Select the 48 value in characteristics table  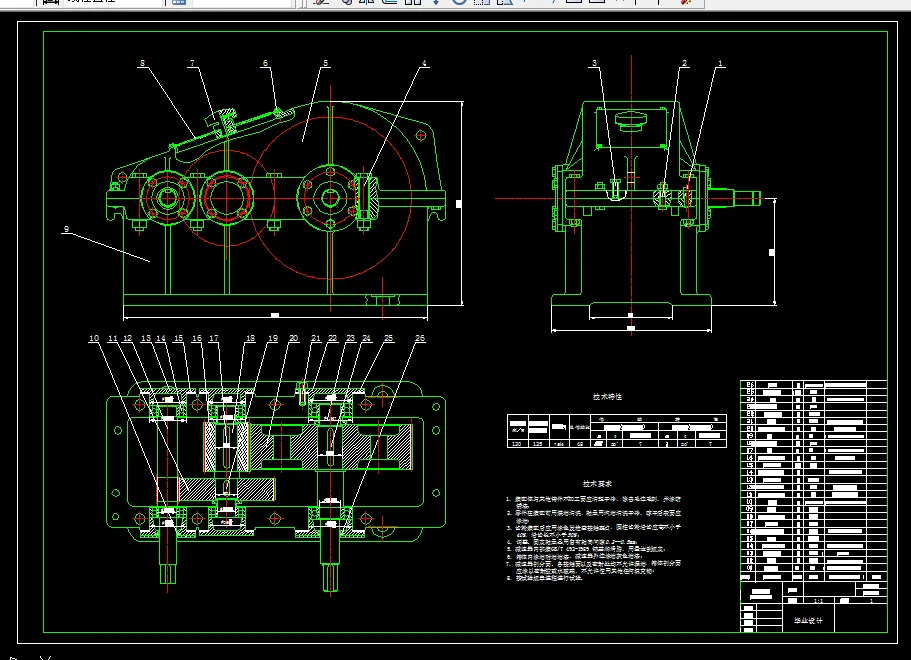point(580,443)
